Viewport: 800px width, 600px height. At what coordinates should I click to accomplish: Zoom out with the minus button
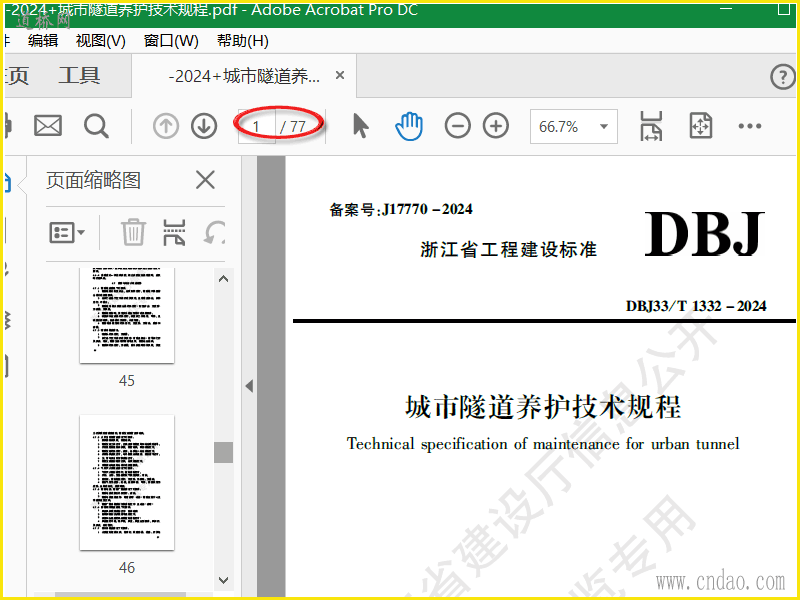(x=458, y=126)
